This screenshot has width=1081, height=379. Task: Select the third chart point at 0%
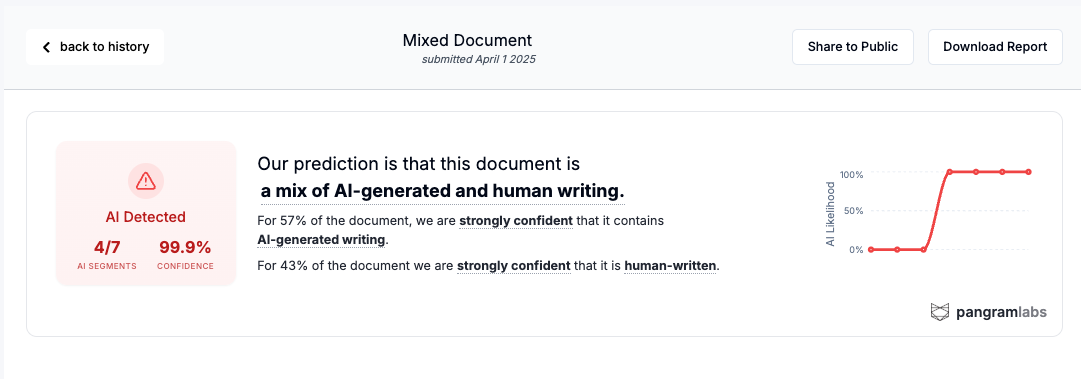coord(924,249)
